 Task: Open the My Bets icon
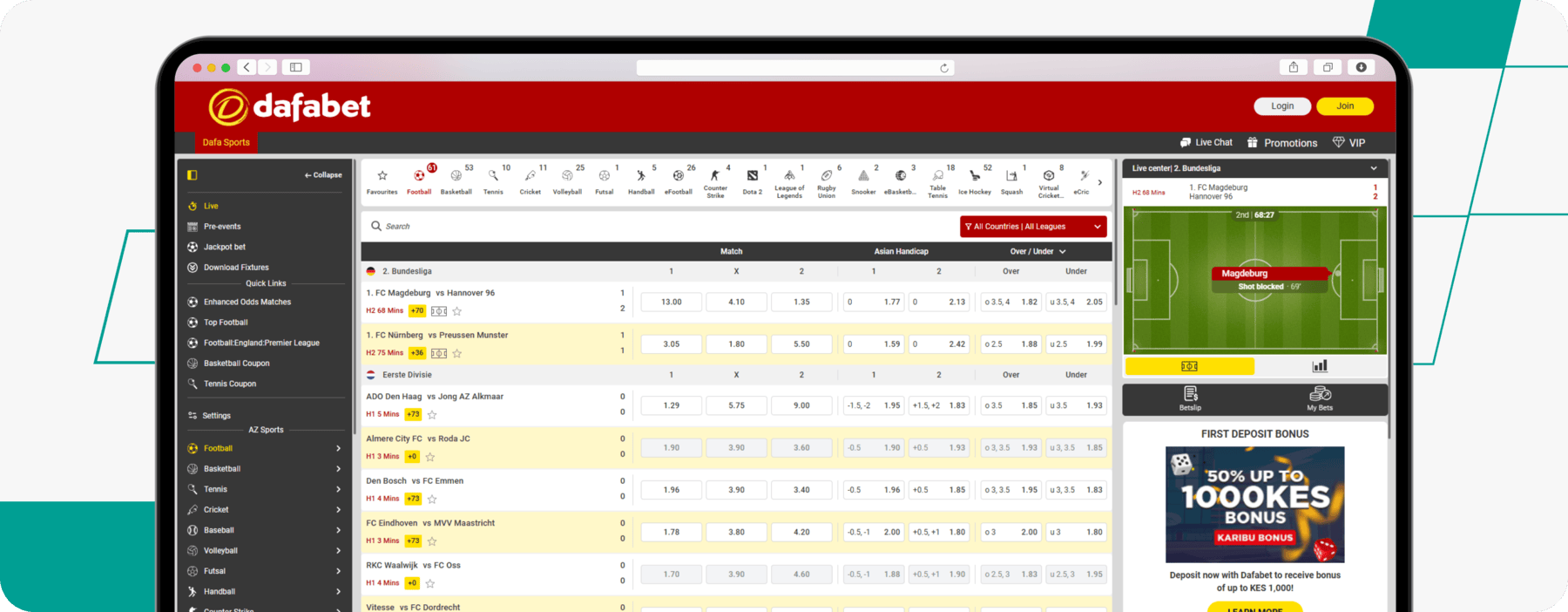pyautogui.click(x=1320, y=398)
